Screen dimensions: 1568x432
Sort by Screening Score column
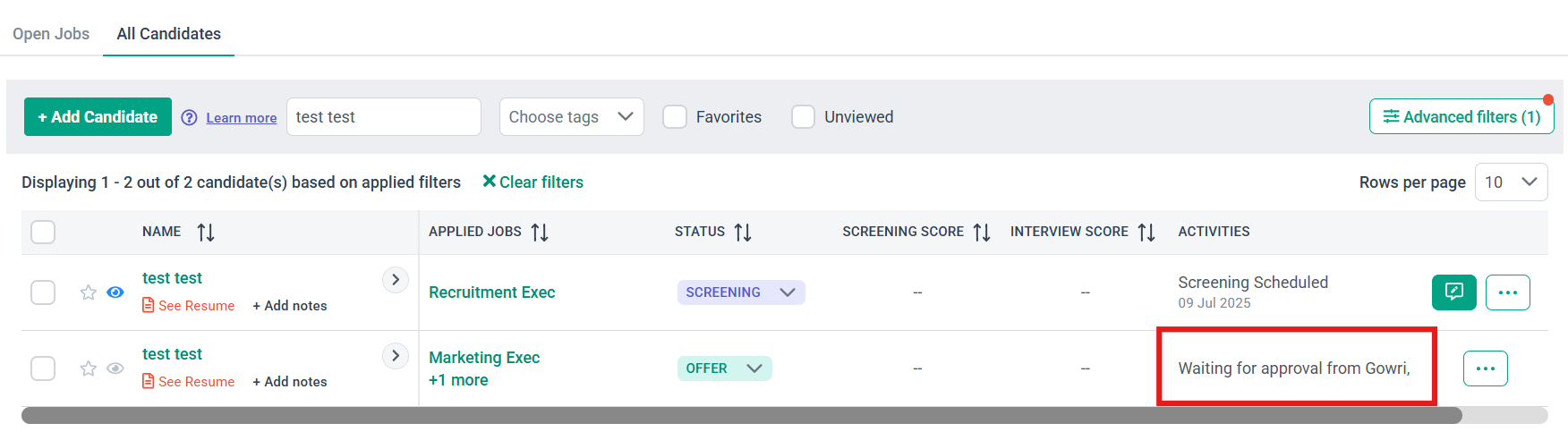(x=982, y=233)
